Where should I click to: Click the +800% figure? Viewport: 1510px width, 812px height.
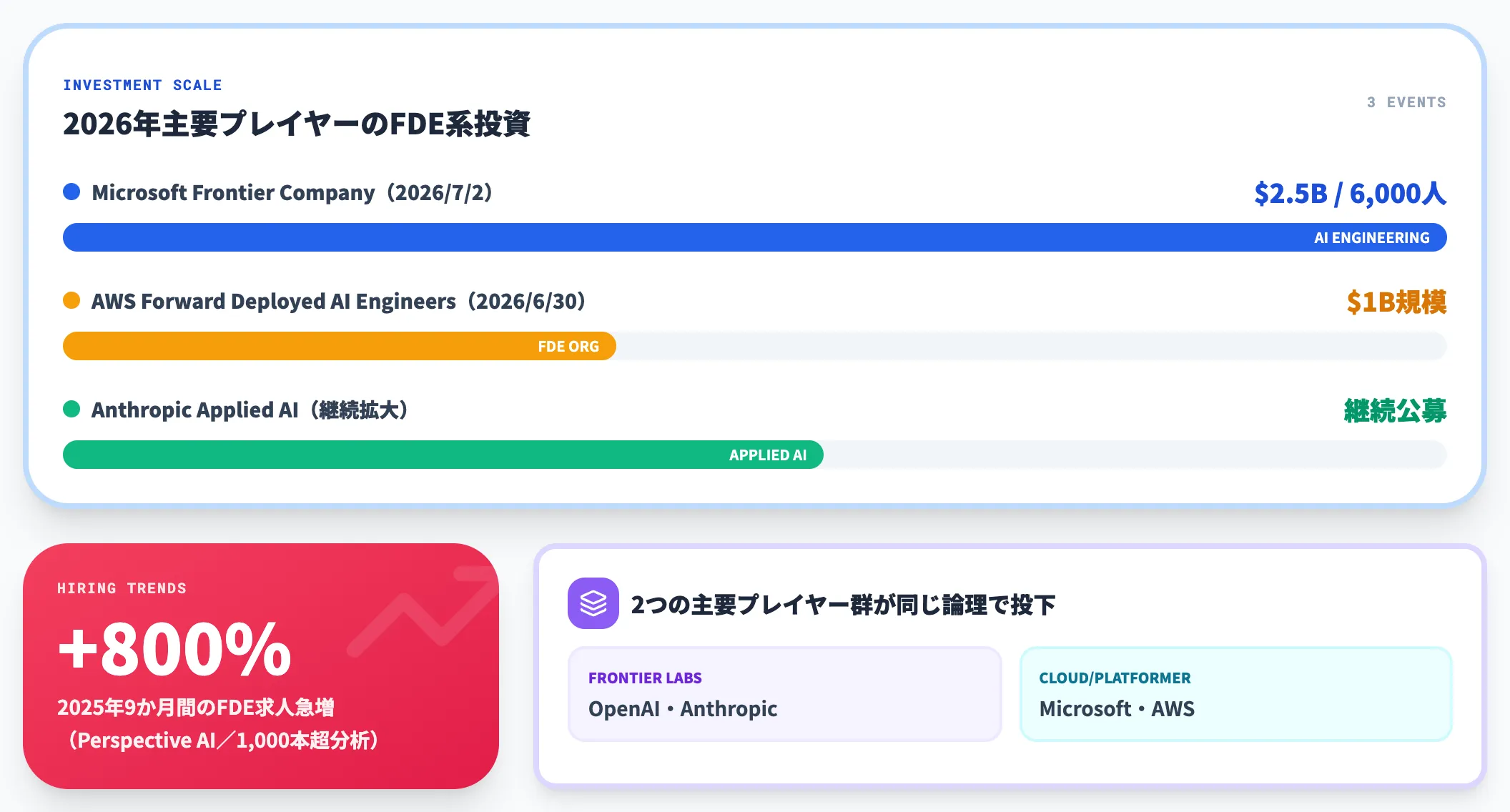click(175, 648)
